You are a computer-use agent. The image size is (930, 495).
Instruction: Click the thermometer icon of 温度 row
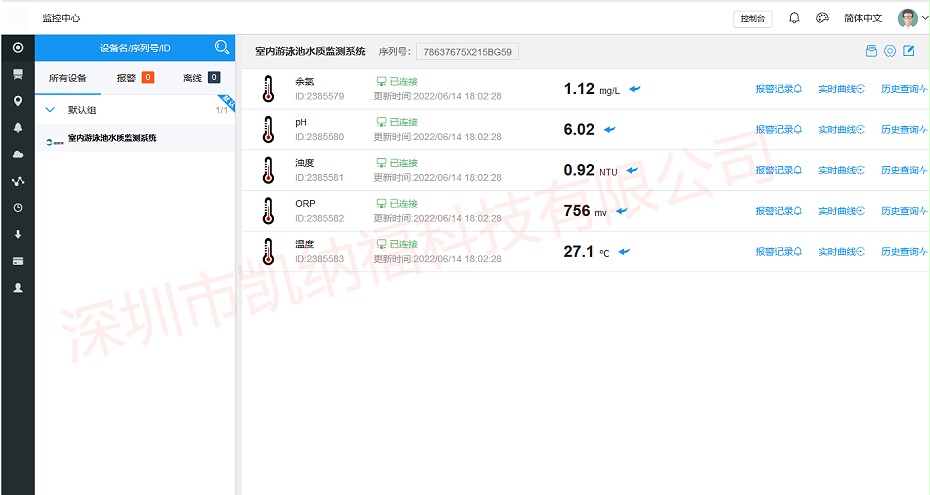coord(268,251)
